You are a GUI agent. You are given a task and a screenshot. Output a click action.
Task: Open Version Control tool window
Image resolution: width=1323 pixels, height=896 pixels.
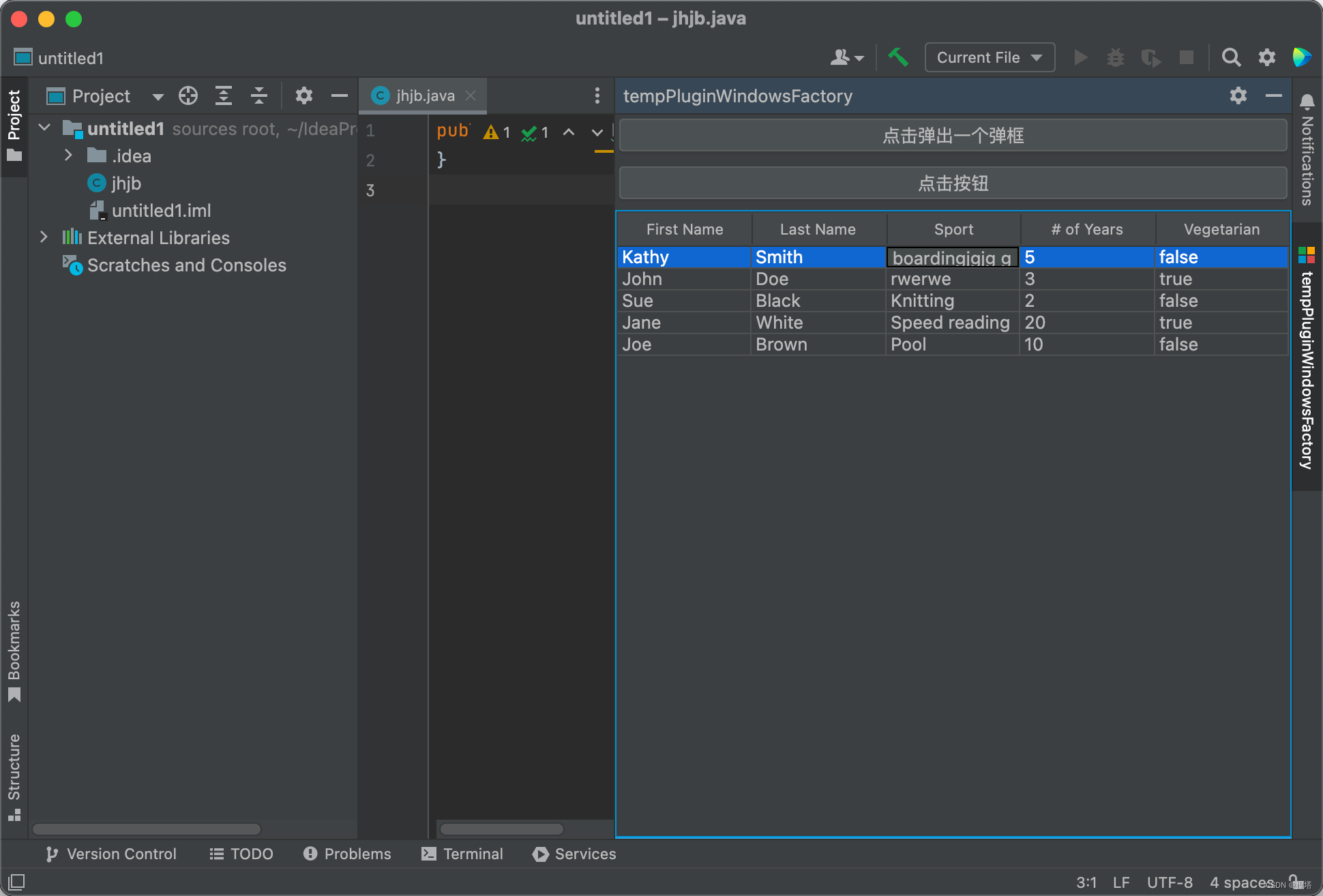point(110,854)
